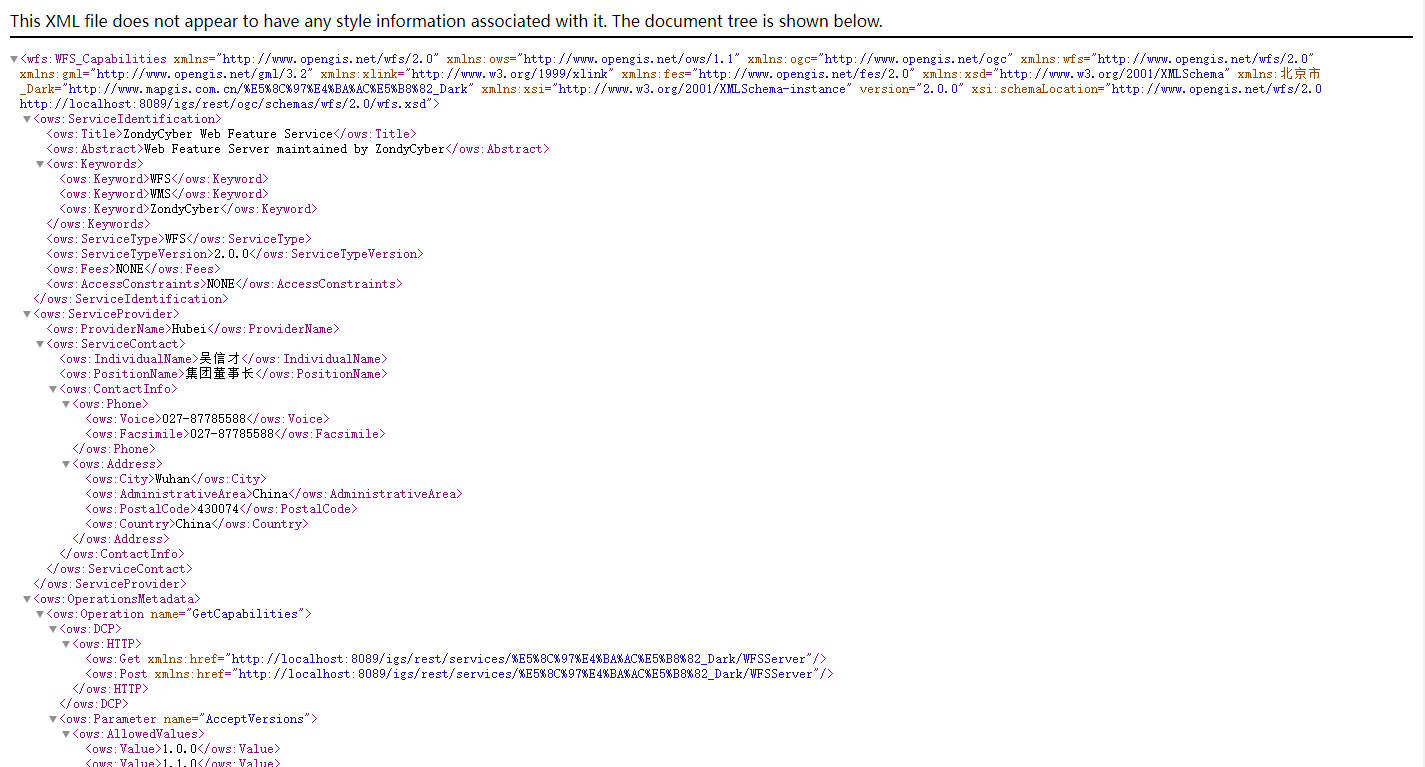The image size is (1425, 767).
Task: Collapse the ows:Address node
Action: [x=66, y=464]
